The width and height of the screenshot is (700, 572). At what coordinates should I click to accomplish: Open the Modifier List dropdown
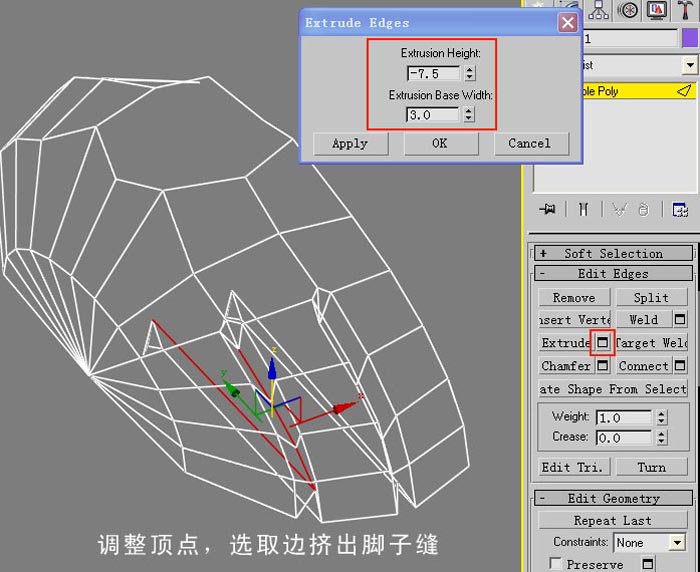(x=690, y=65)
